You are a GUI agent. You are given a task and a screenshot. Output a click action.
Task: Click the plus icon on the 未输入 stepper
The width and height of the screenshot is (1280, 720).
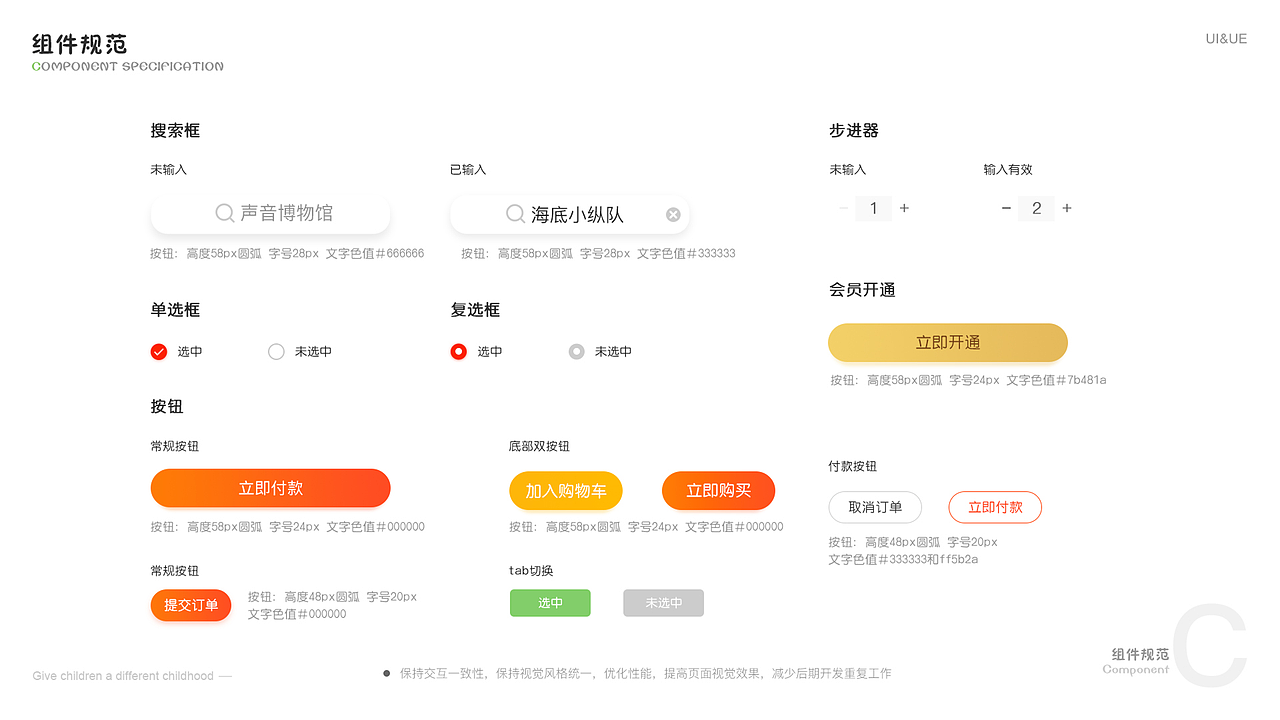click(904, 208)
